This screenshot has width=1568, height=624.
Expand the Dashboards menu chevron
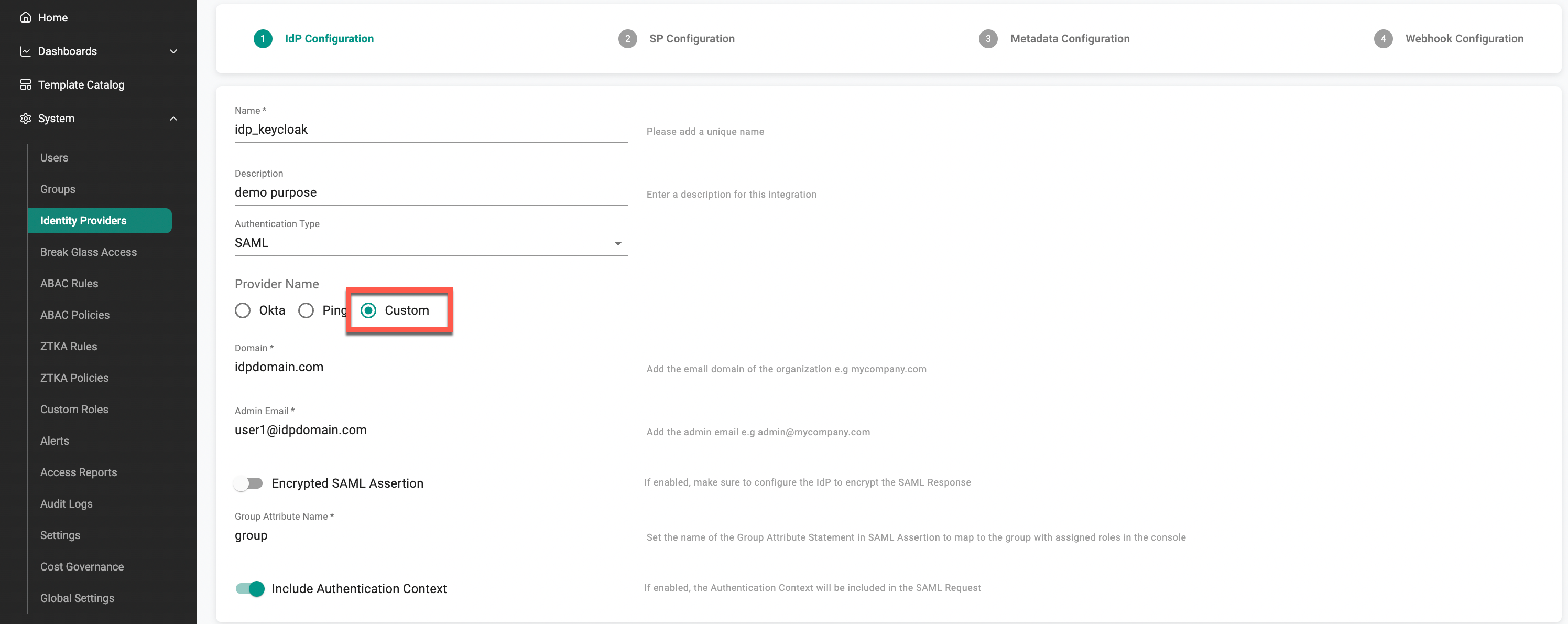173,51
